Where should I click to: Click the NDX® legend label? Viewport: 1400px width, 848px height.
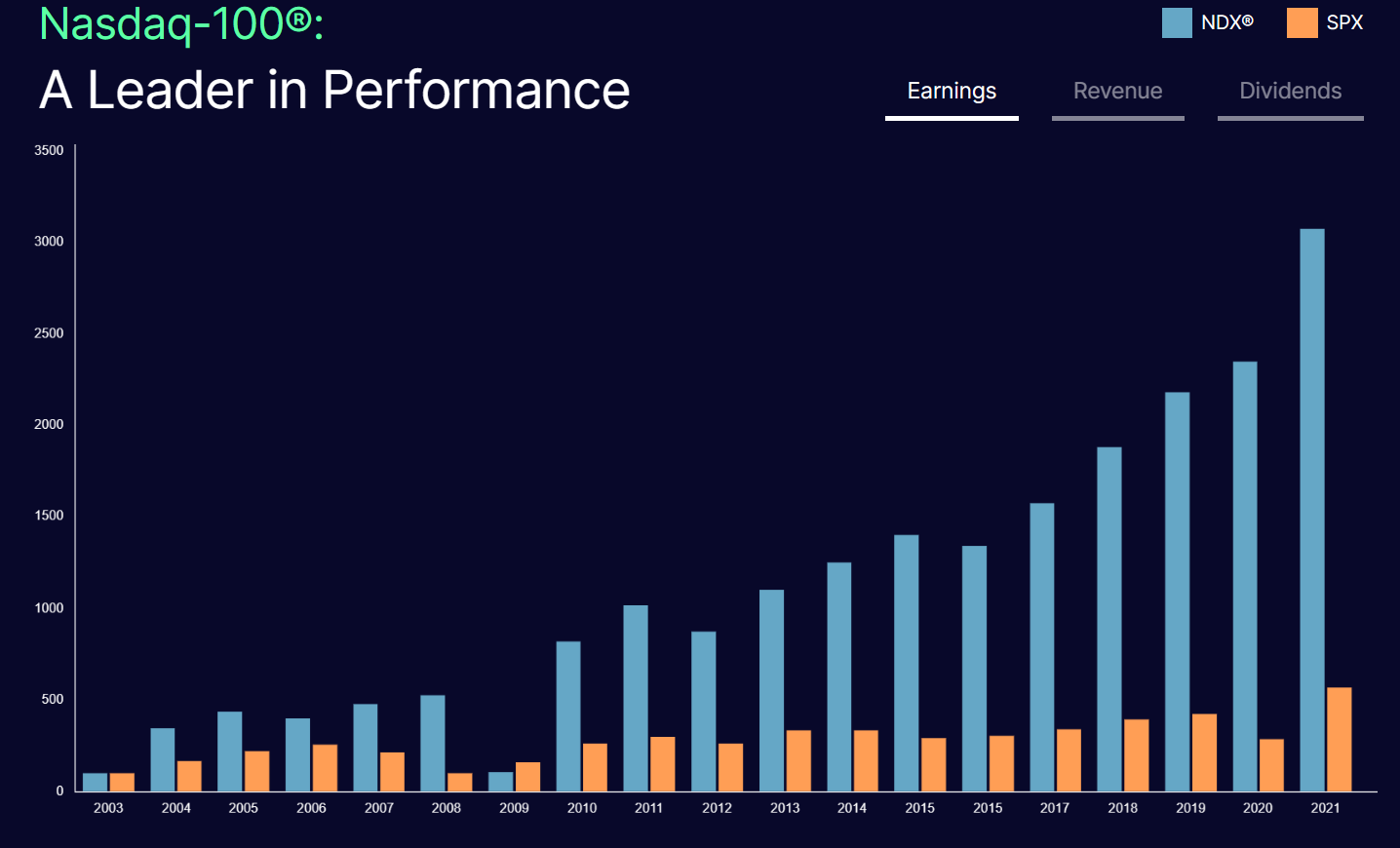(x=1227, y=22)
